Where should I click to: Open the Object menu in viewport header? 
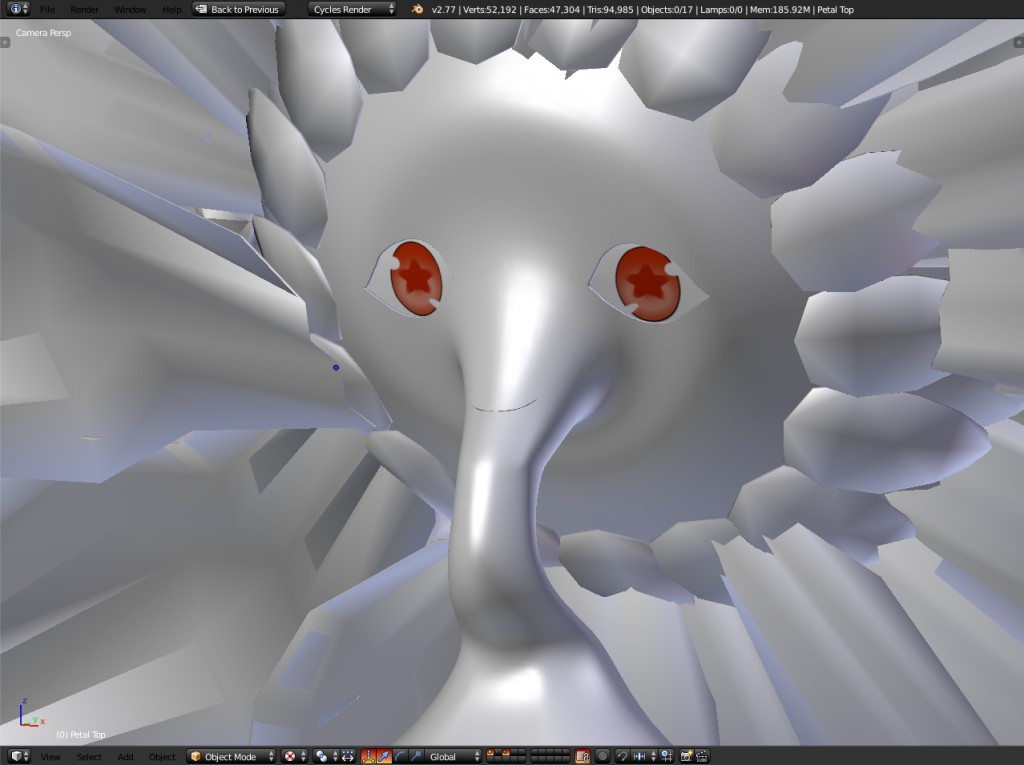point(162,757)
